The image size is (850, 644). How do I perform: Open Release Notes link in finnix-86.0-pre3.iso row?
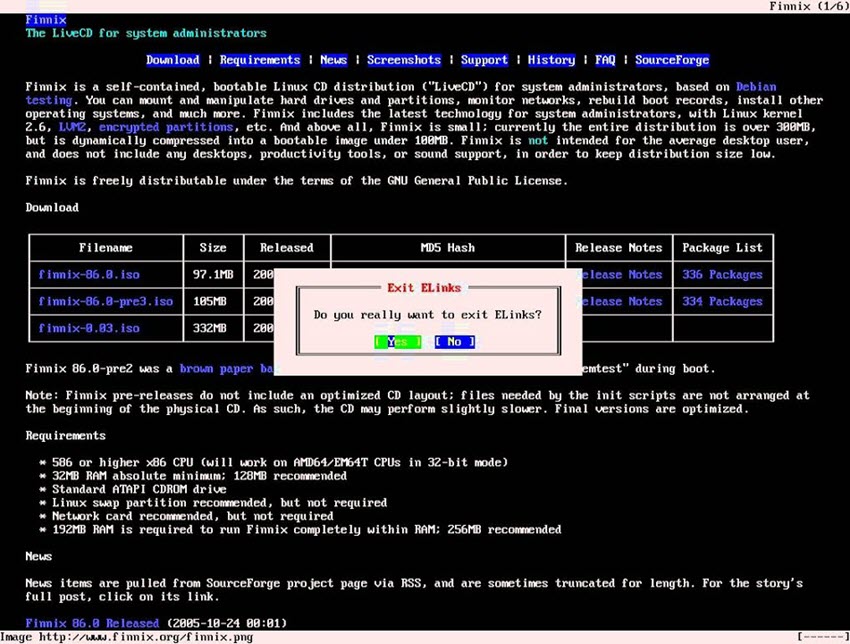pyautogui.click(x=622, y=301)
